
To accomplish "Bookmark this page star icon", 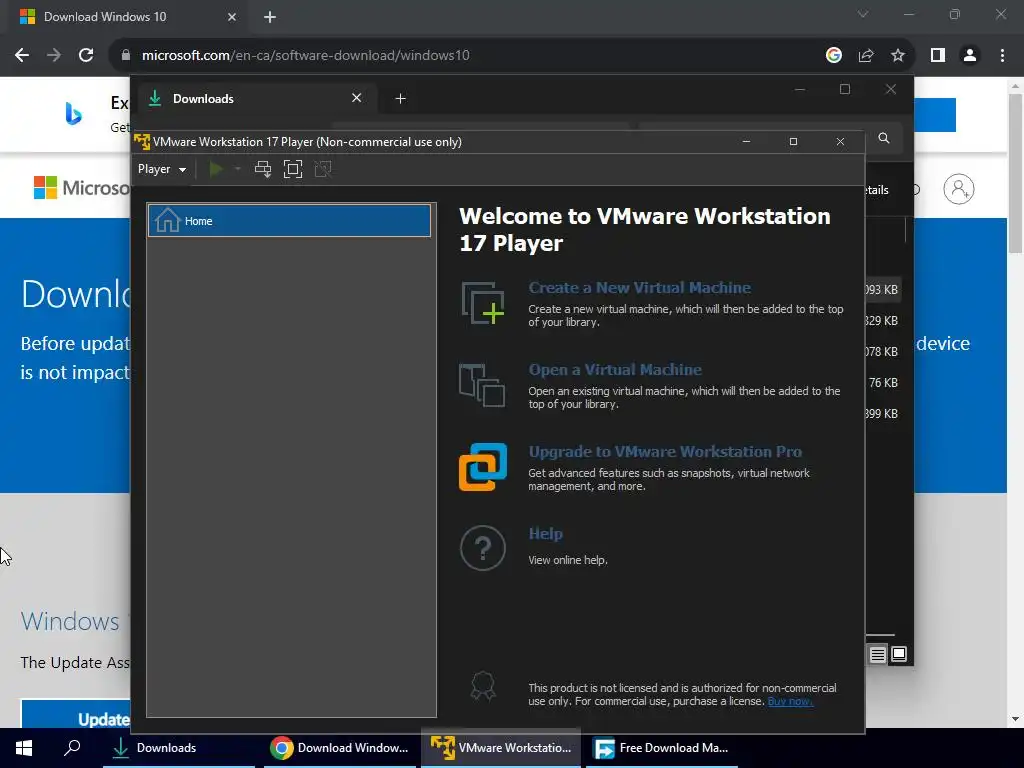I will tap(898, 56).
